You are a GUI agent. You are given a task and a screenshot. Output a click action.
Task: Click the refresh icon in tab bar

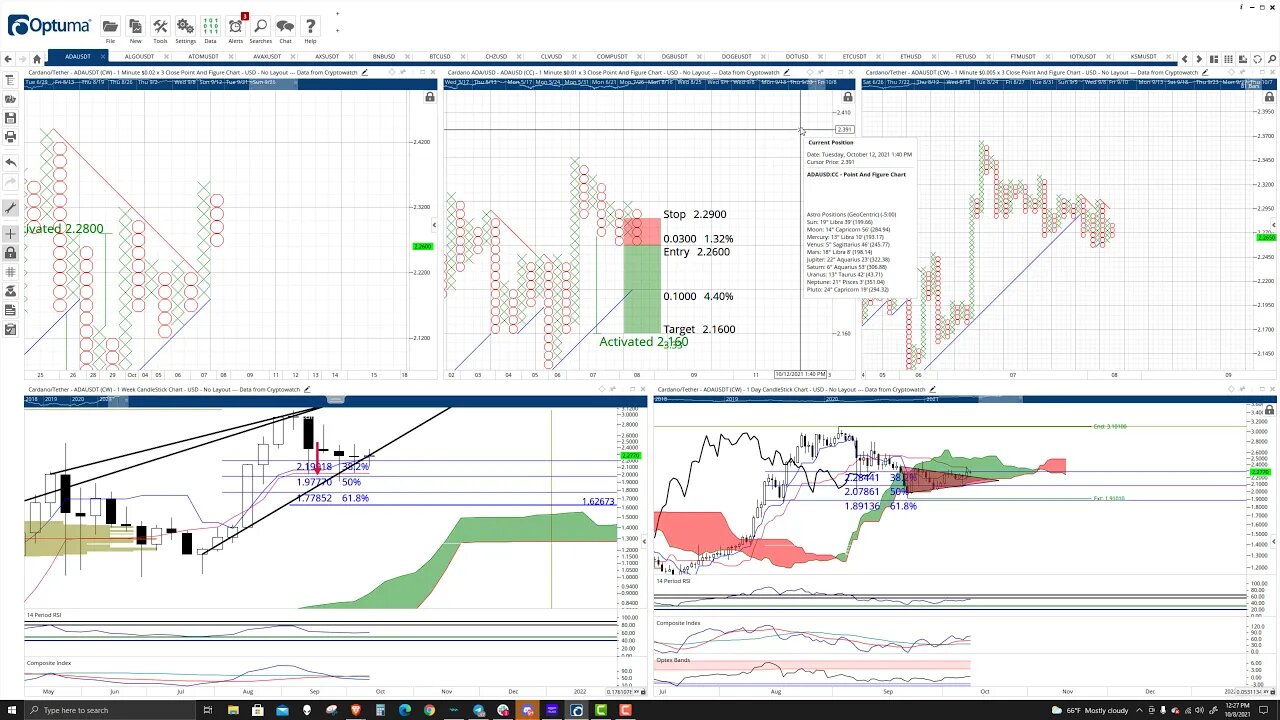pyautogui.click(x=1256, y=59)
